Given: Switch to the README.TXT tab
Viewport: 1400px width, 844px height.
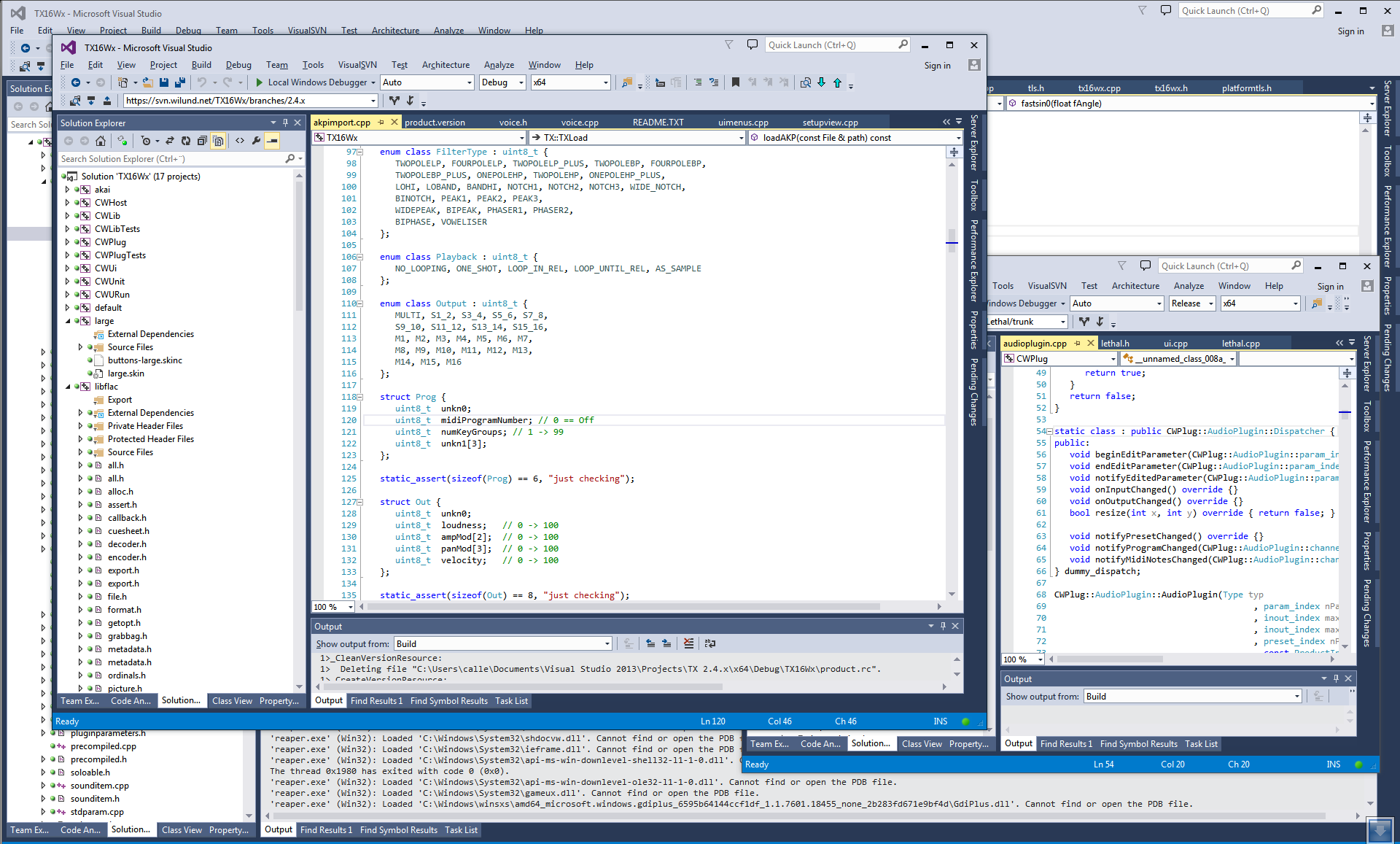Looking at the screenshot, I should click(658, 123).
